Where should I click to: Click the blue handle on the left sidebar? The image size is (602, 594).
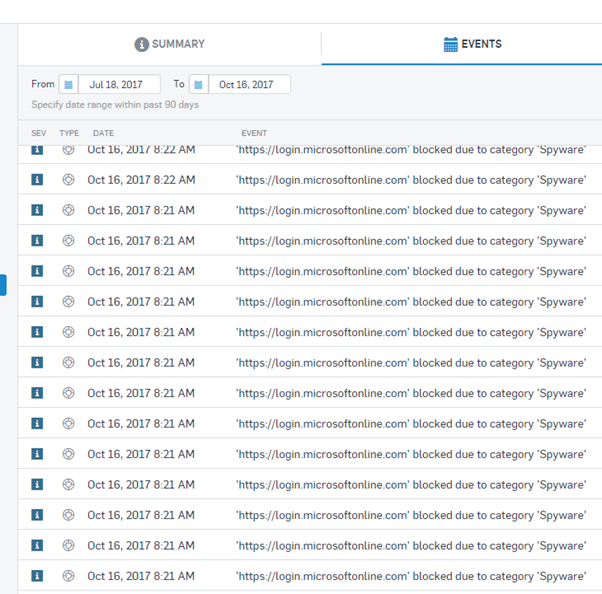coord(3,285)
